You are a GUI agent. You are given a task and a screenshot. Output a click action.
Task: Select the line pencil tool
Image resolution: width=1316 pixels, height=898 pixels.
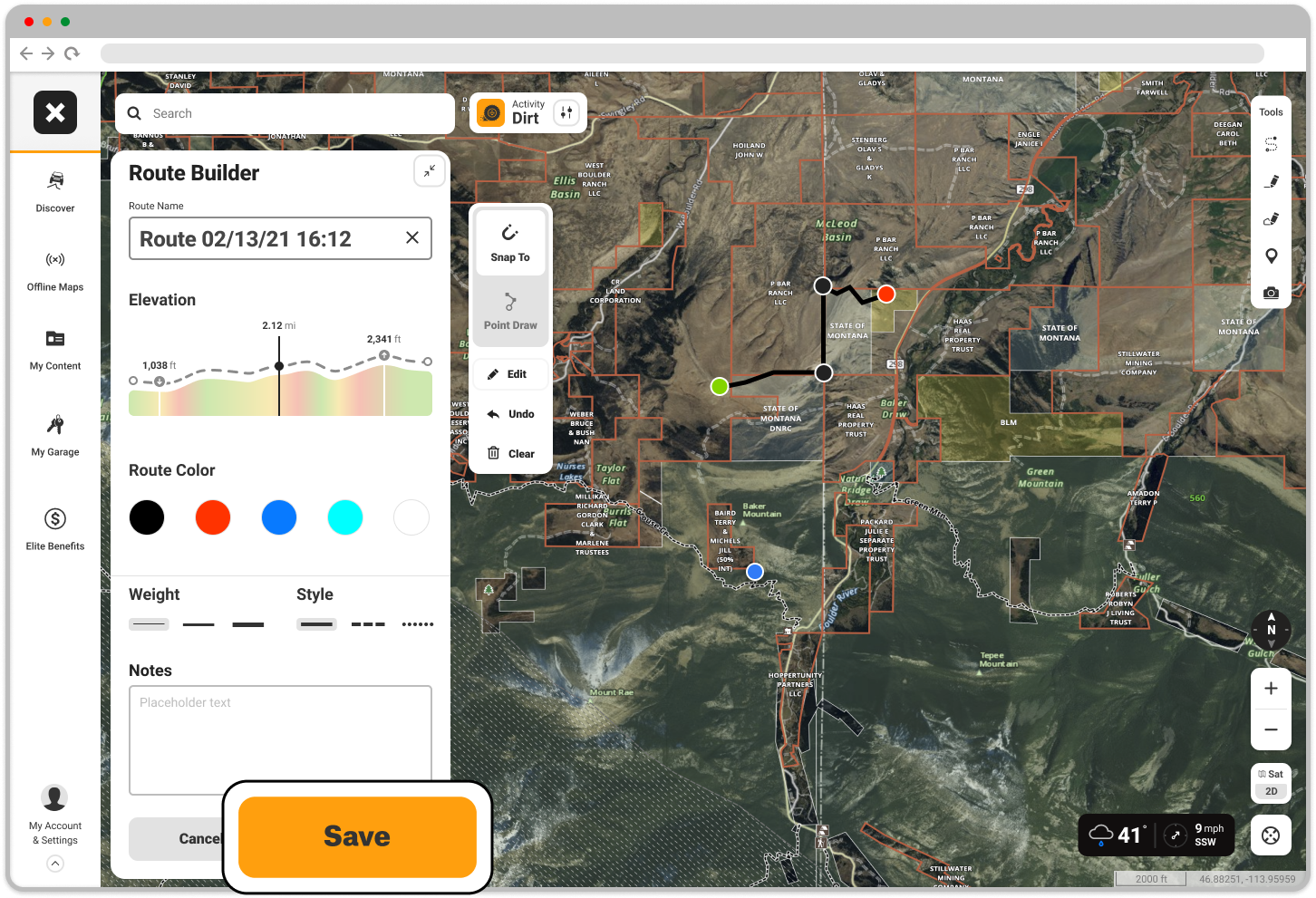tap(1272, 181)
